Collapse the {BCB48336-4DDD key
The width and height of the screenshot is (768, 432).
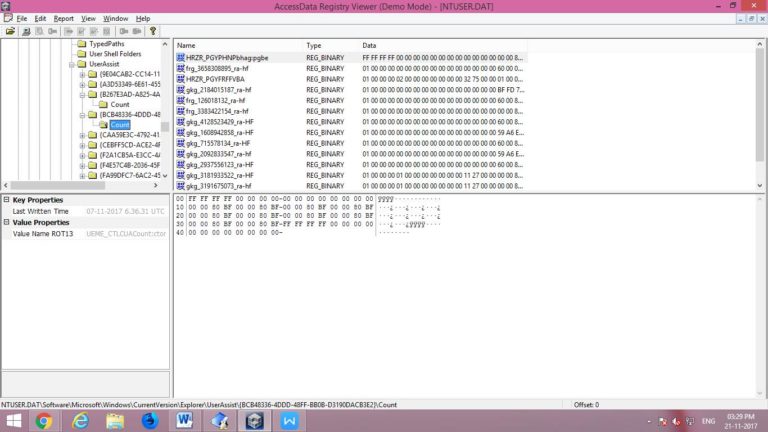tap(82, 115)
